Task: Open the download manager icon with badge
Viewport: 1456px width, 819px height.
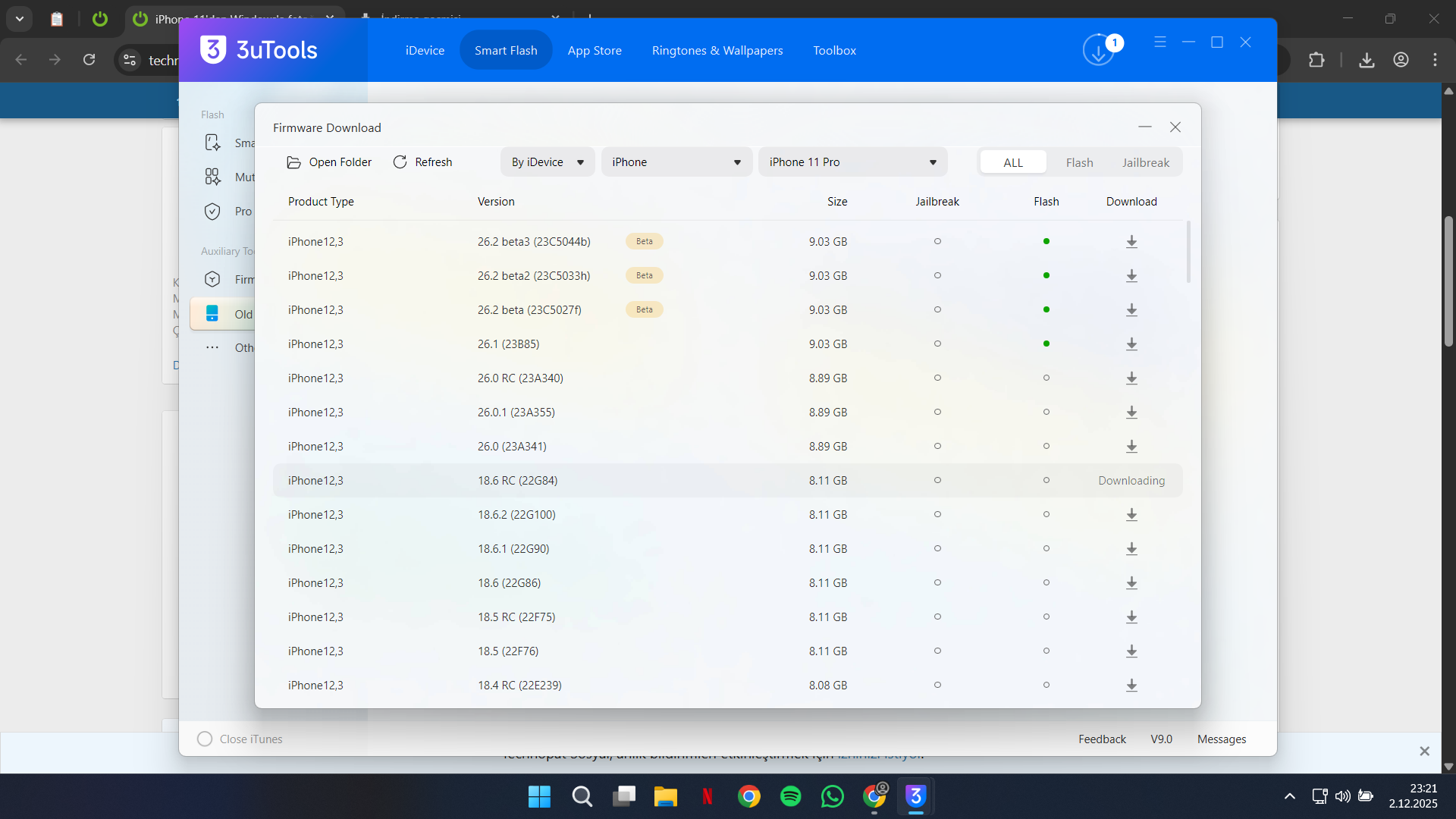Action: (1099, 51)
